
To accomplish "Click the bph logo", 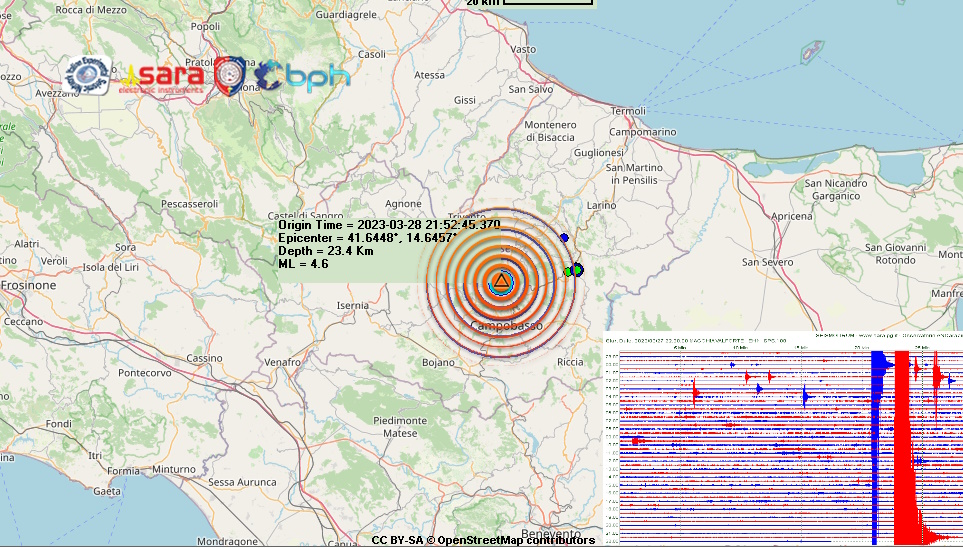I will point(302,77).
